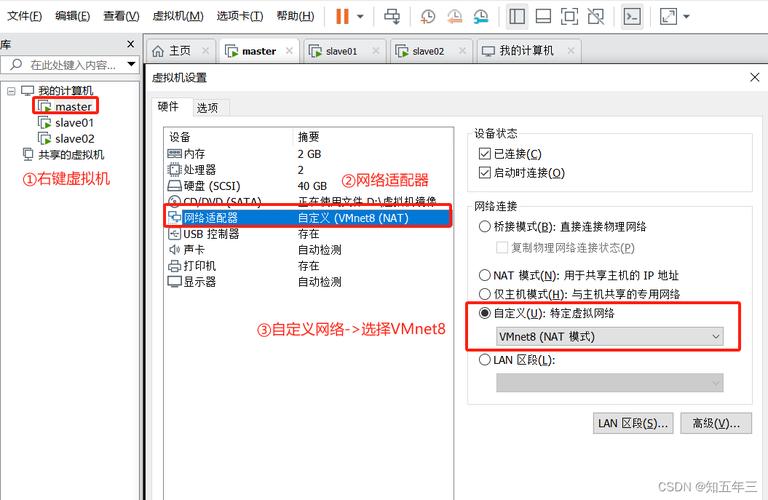Close the library panel with its X

pyautogui.click(x=130, y=44)
